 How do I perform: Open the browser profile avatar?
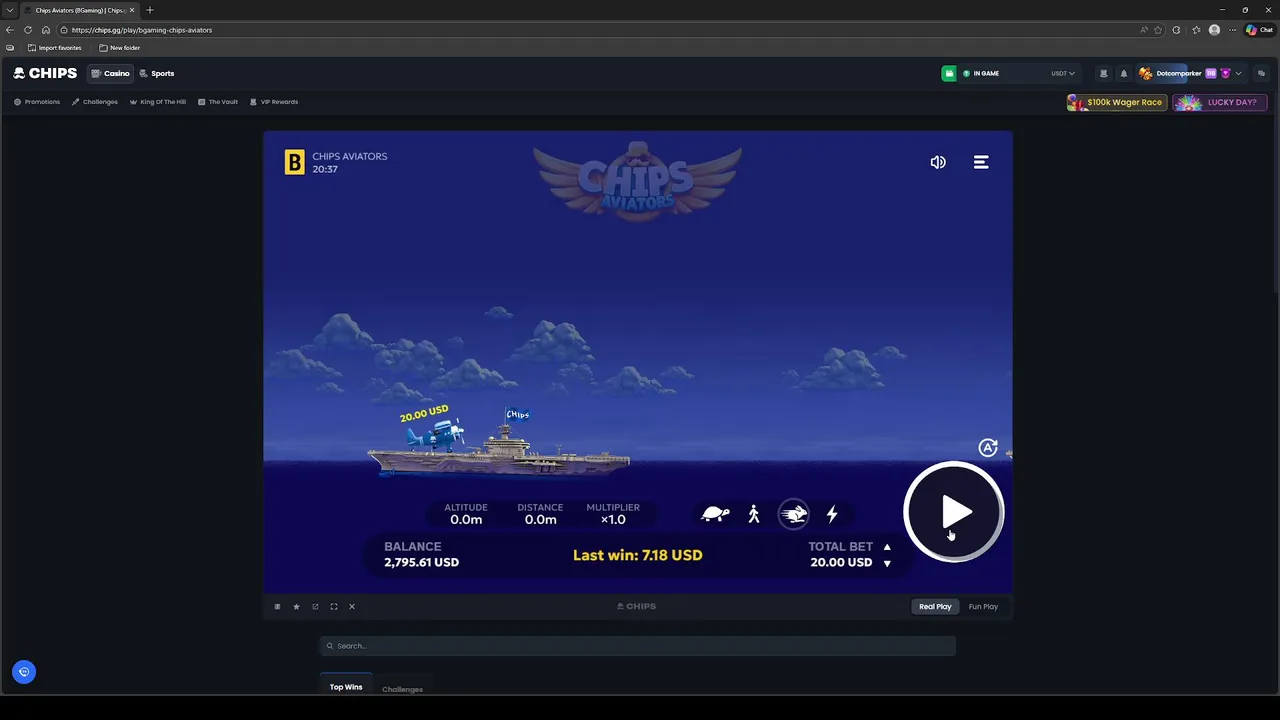coord(1214,30)
